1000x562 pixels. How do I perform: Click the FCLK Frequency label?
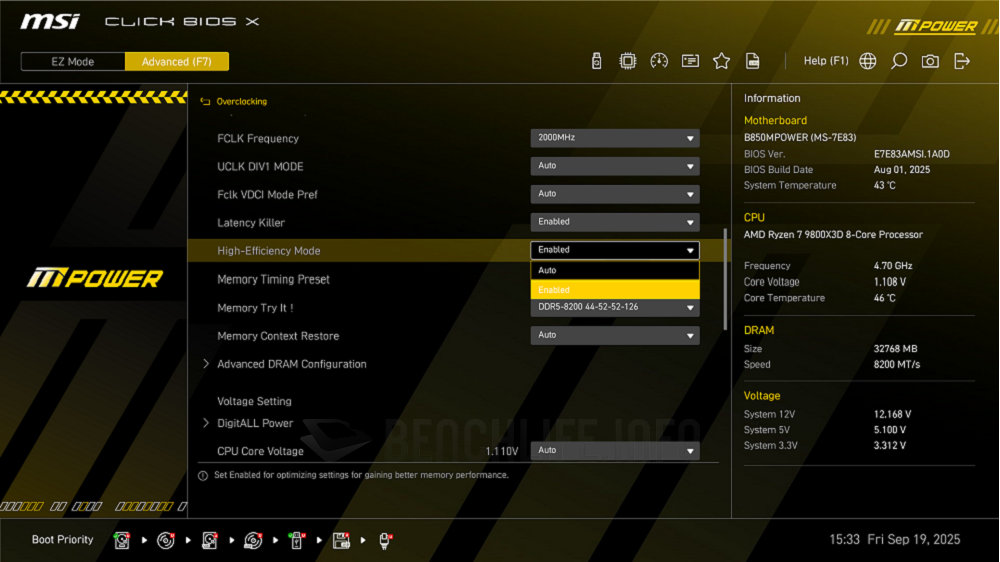pos(258,138)
